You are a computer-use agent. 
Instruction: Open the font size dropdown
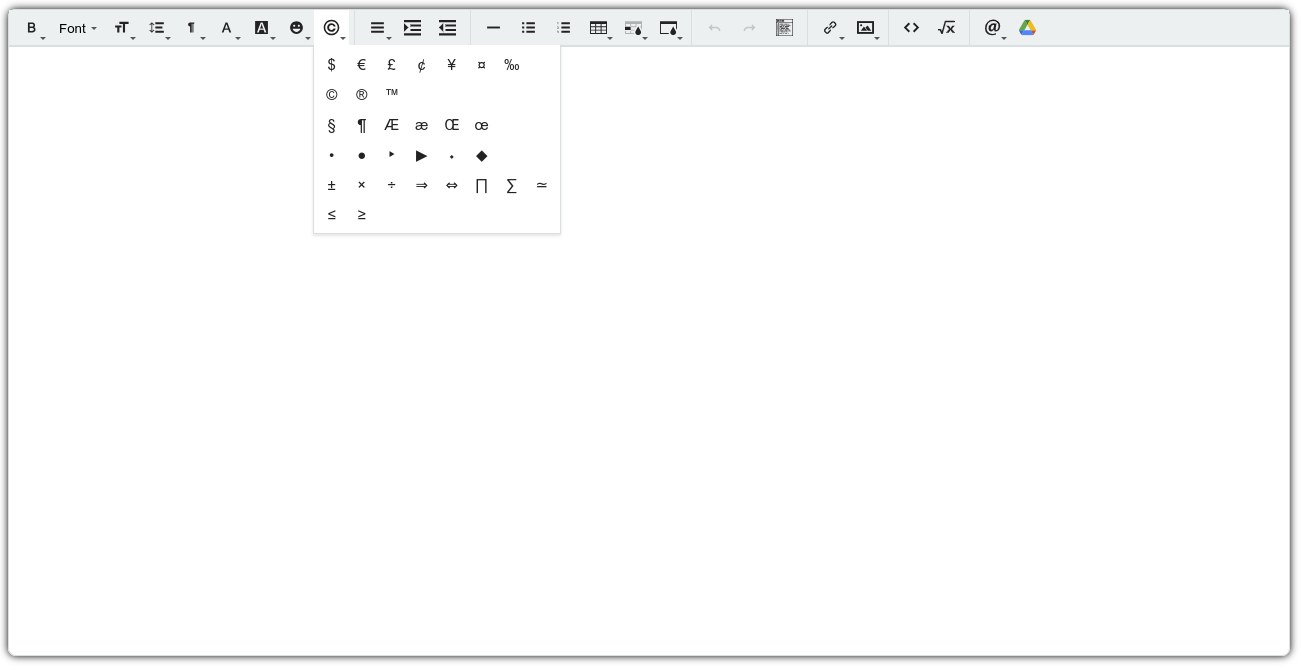pyautogui.click(x=122, y=28)
